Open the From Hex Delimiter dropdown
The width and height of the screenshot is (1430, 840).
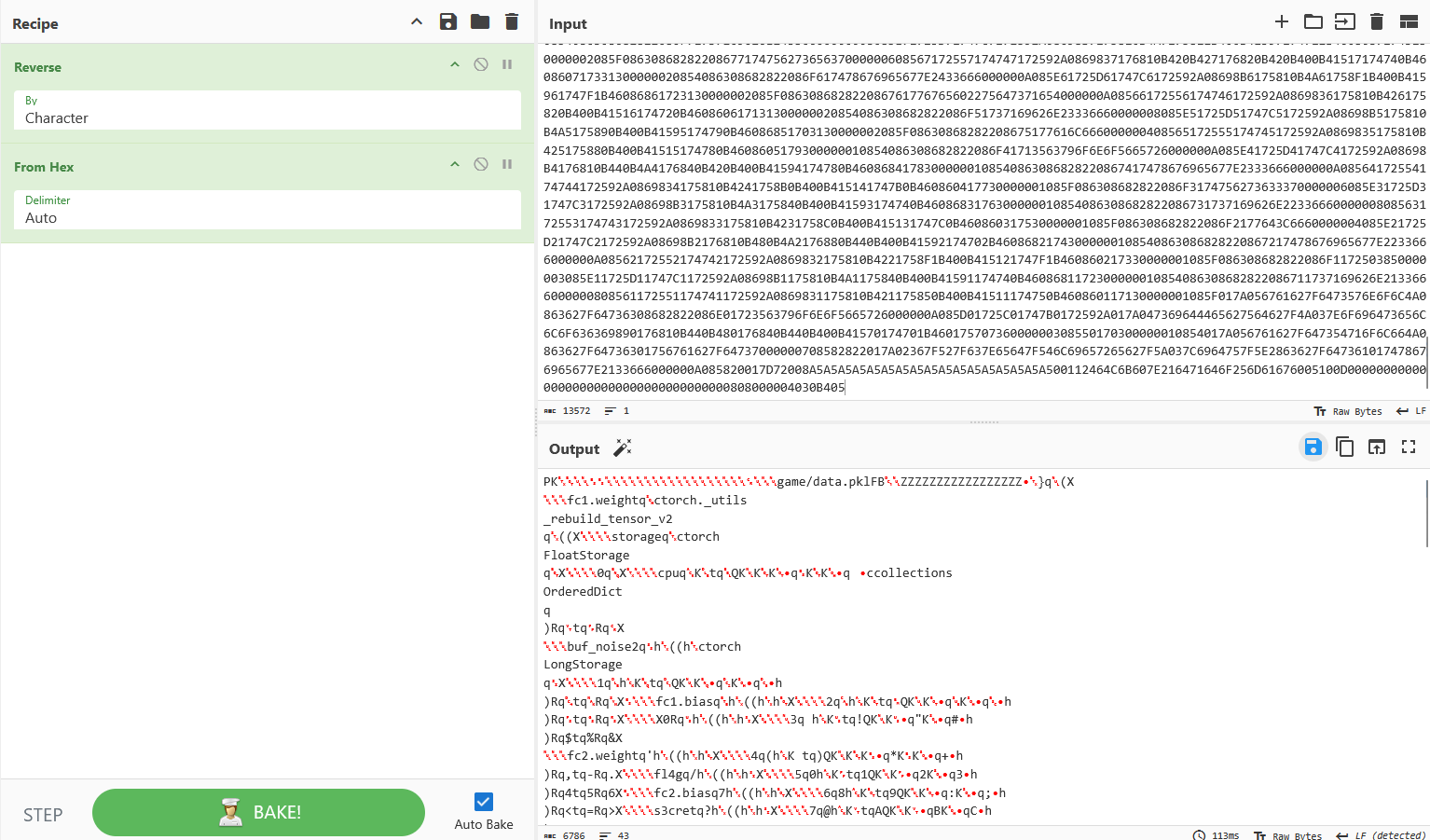[268, 210]
